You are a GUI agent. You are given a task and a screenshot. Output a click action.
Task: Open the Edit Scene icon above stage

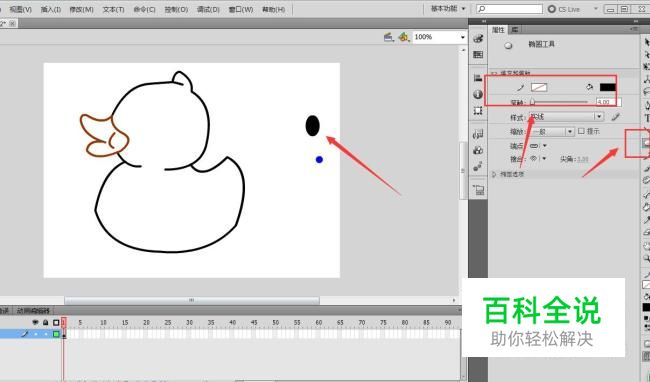[x=388, y=37]
